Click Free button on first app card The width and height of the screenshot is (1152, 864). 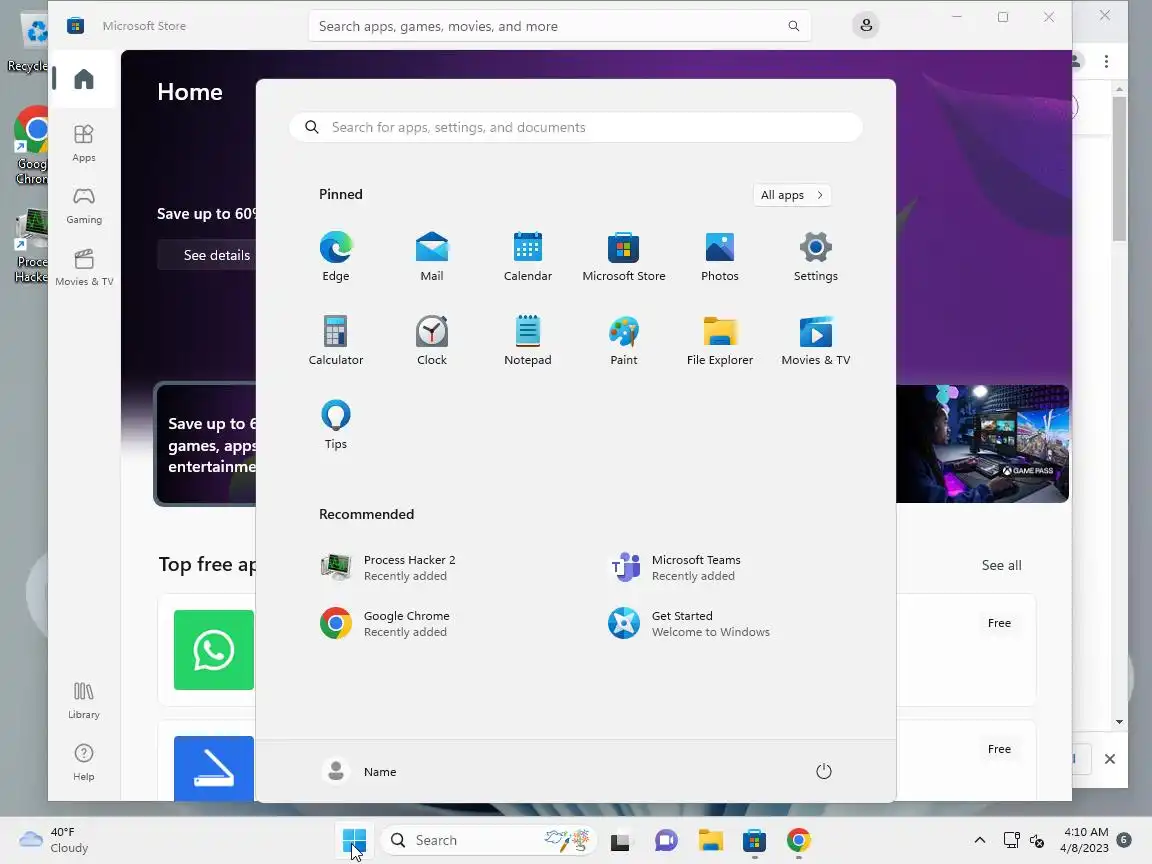[999, 623]
